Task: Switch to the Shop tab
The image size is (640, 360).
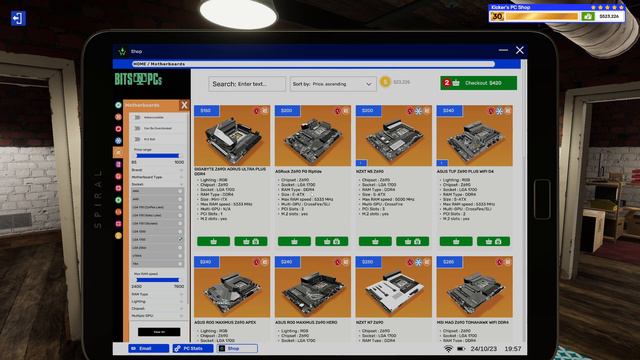Action: tap(237, 349)
